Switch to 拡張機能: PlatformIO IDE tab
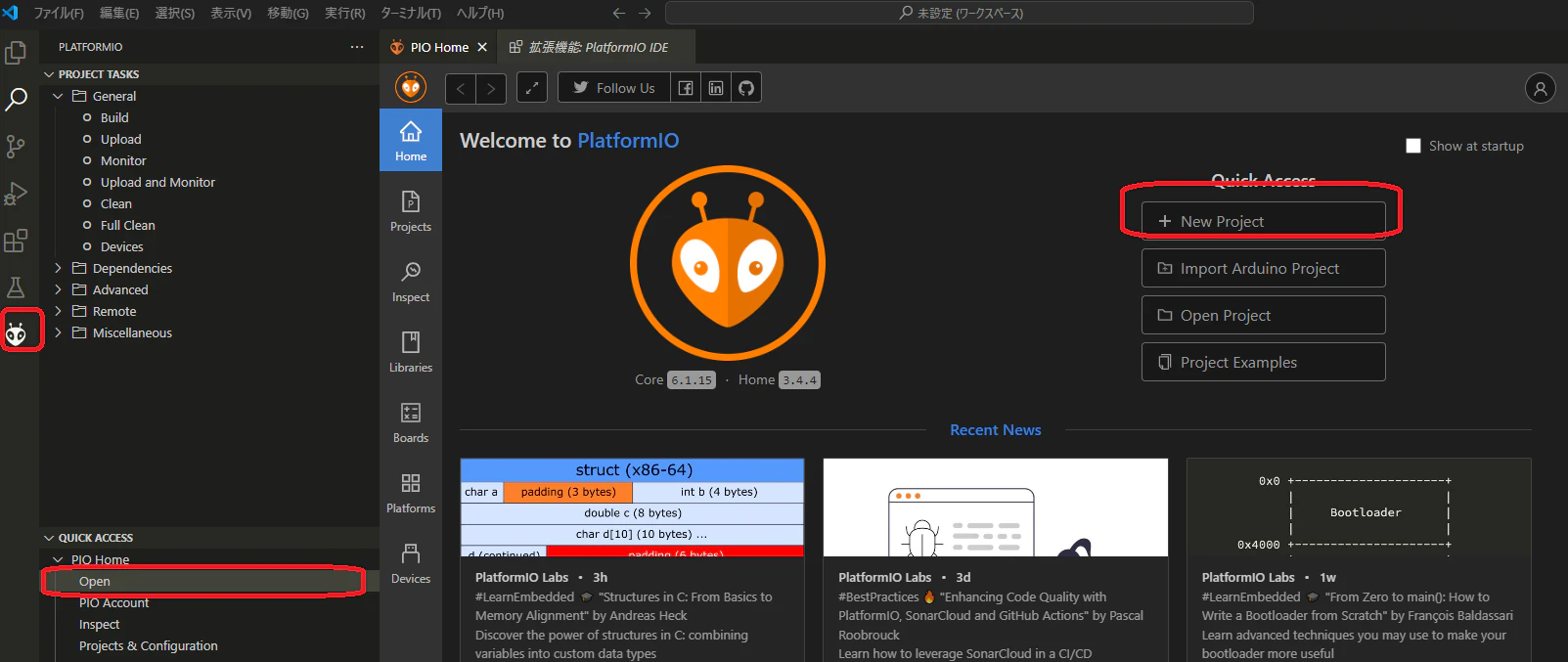The width and height of the screenshot is (1568, 662). pyautogui.click(x=597, y=47)
